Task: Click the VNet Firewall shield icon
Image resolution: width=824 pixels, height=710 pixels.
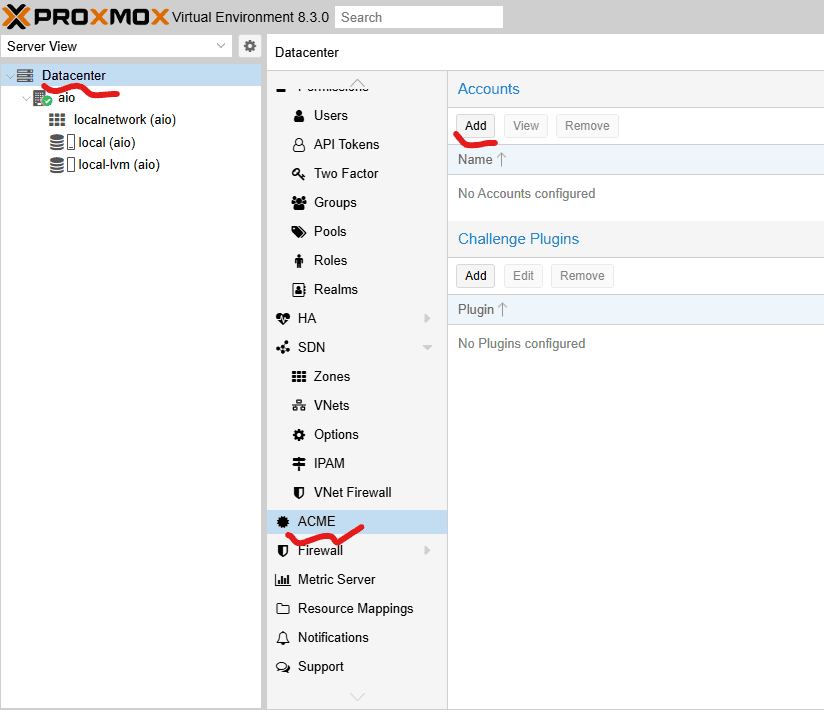Action: pyautogui.click(x=298, y=492)
